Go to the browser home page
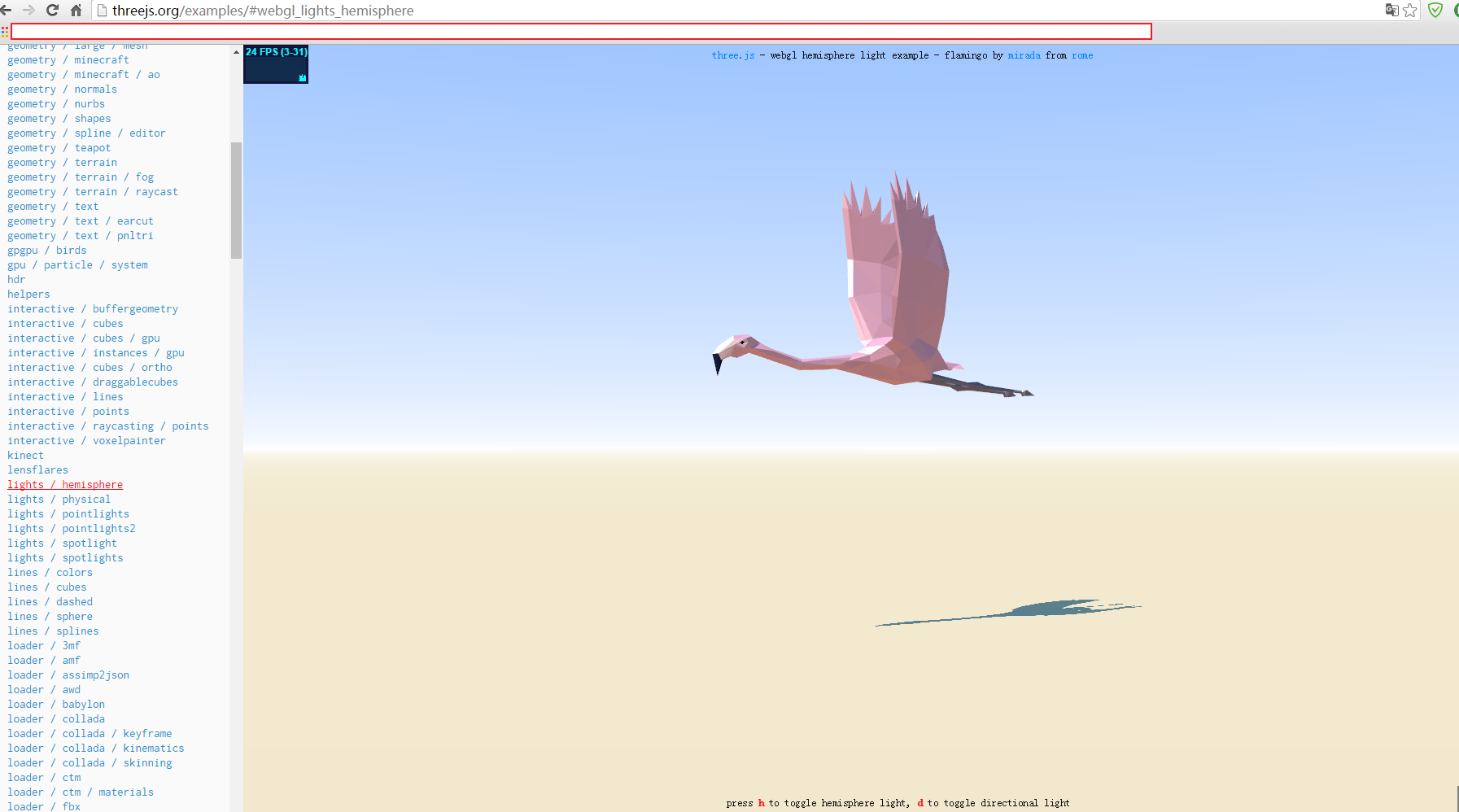The image size is (1459, 812). coord(76,10)
